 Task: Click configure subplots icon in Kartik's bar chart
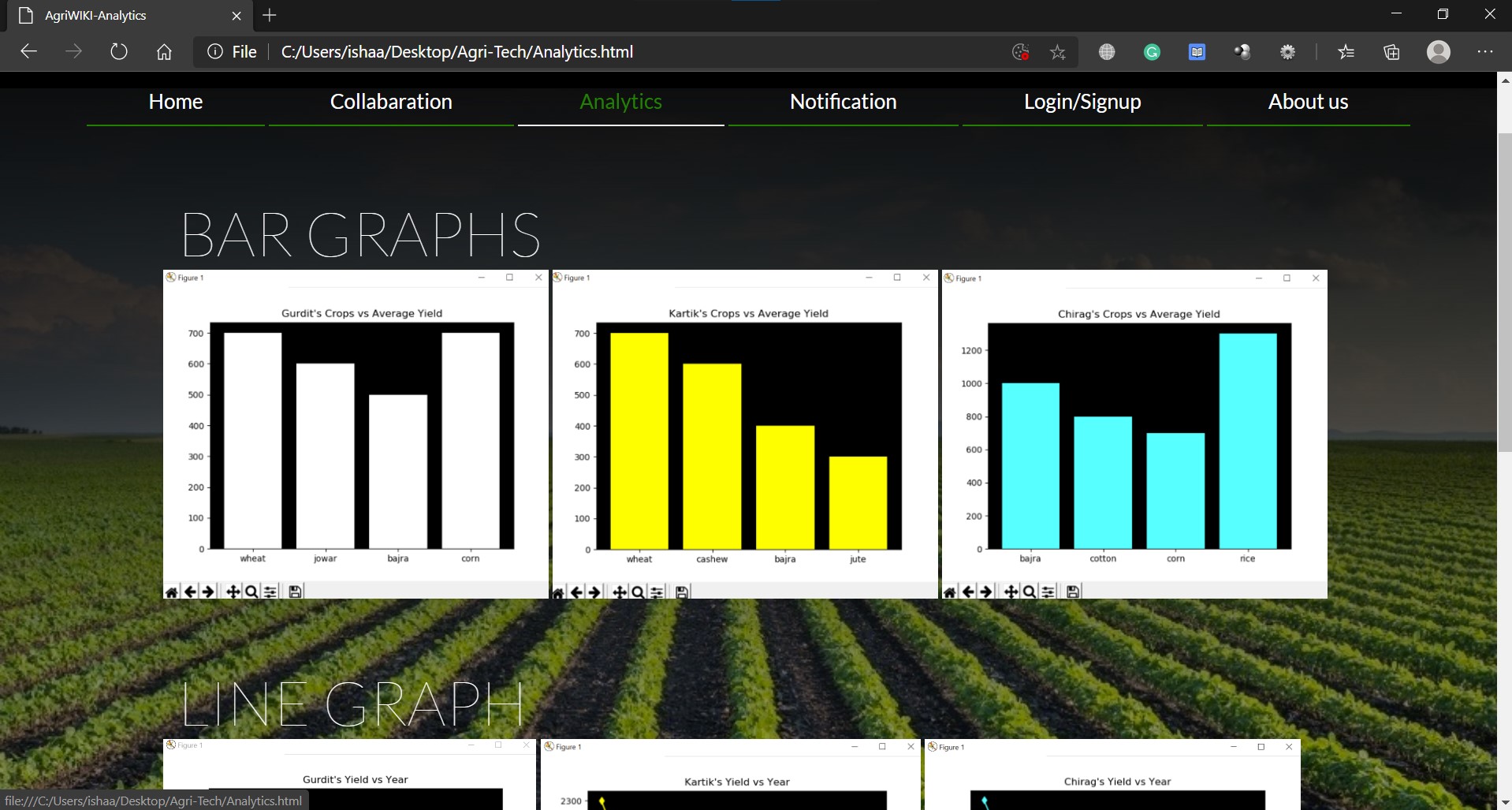657,592
